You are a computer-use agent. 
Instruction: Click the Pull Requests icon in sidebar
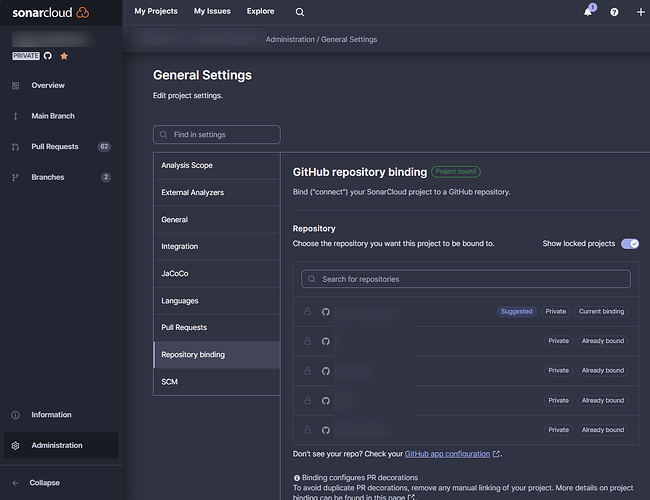pos(15,147)
